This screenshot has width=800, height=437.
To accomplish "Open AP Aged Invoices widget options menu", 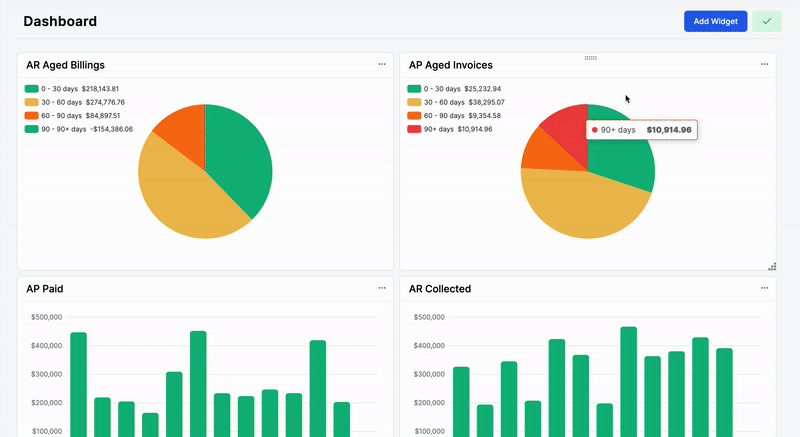I will (x=764, y=64).
